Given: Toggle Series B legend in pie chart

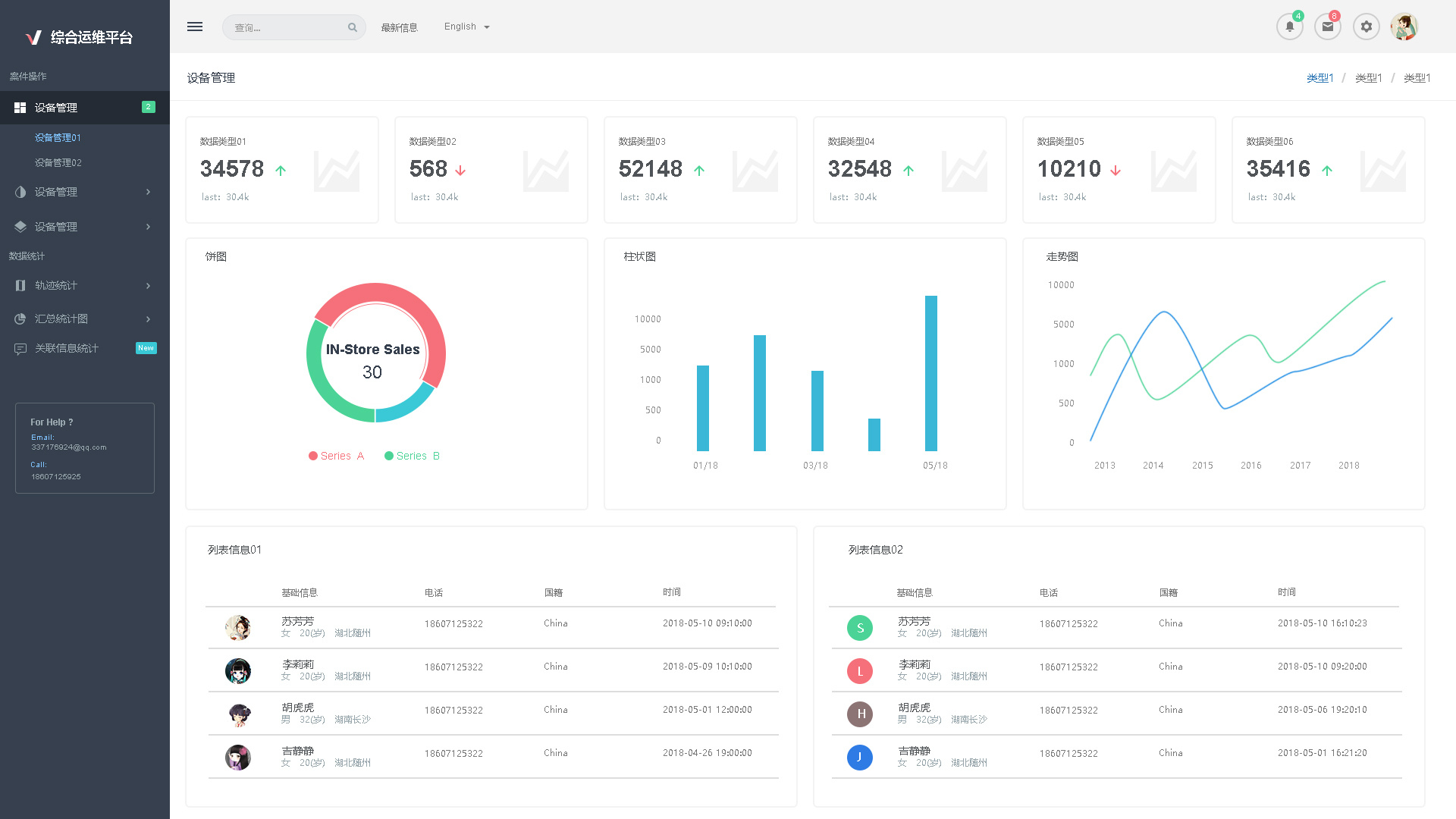Looking at the screenshot, I should coord(412,456).
